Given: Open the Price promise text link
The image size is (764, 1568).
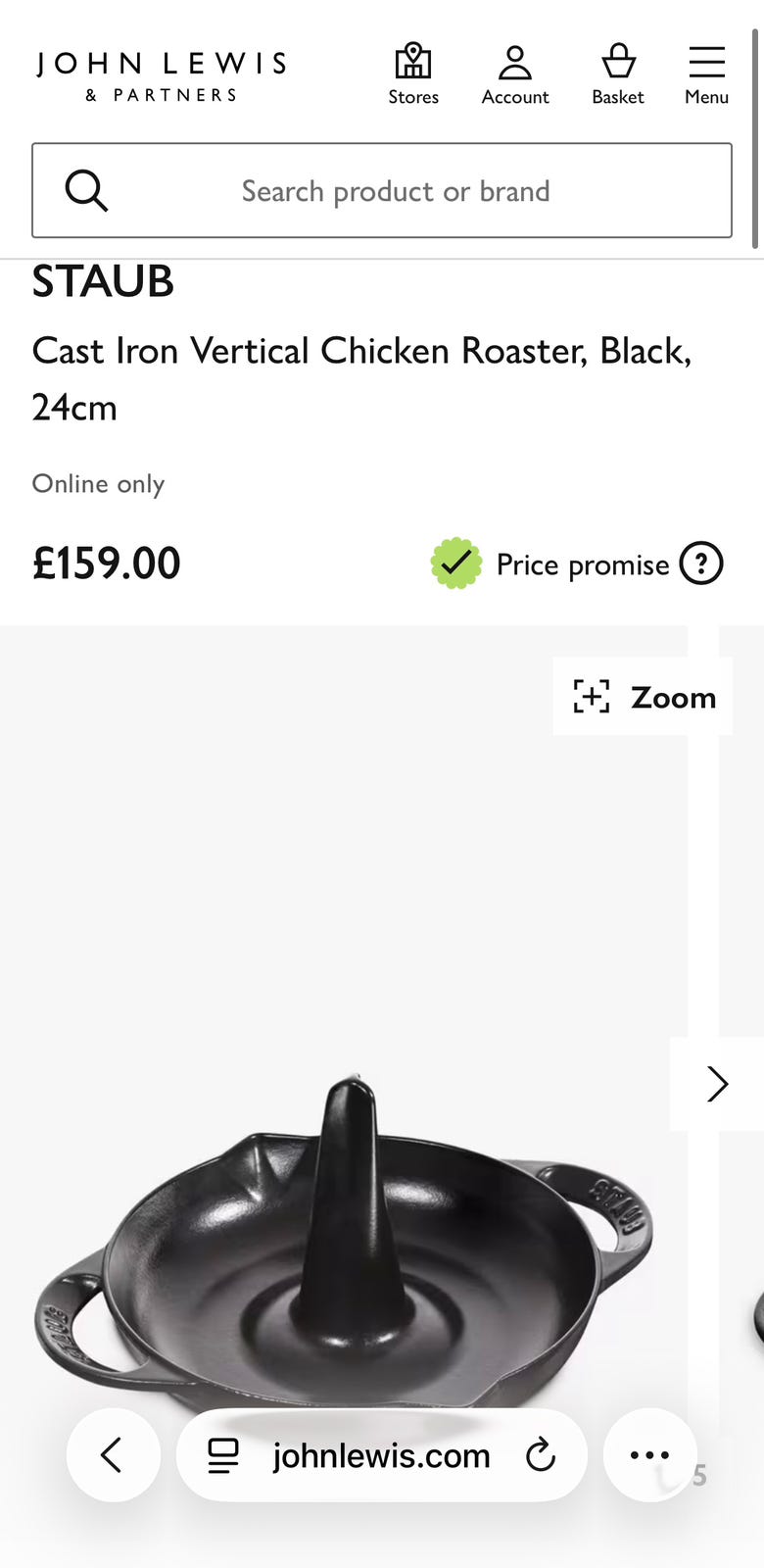Looking at the screenshot, I should (x=583, y=564).
